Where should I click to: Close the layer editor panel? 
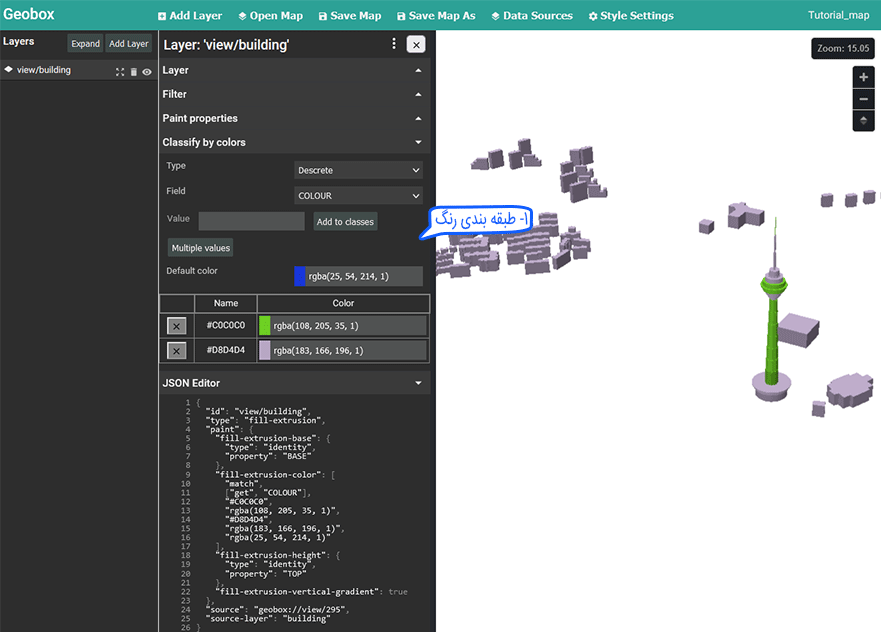416,44
